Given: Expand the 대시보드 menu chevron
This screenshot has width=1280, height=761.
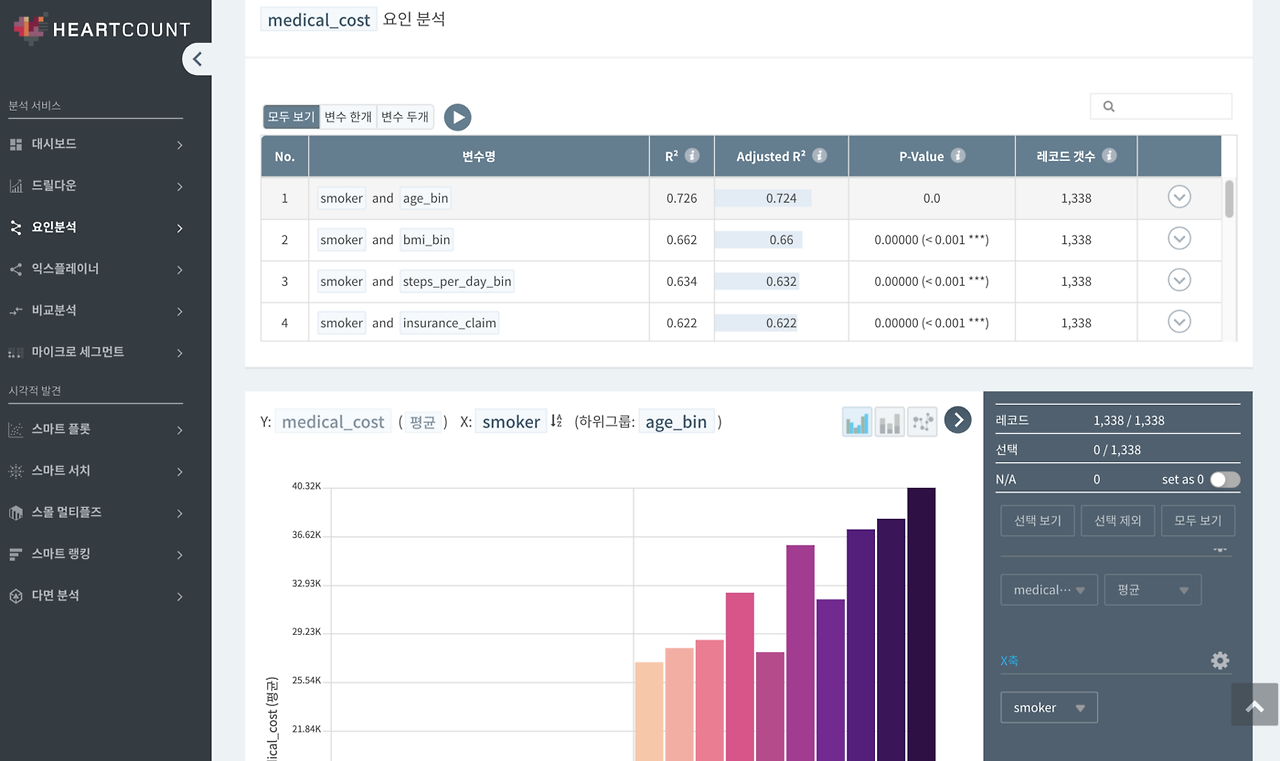Looking at the screenshot, I should pos(180,145).
